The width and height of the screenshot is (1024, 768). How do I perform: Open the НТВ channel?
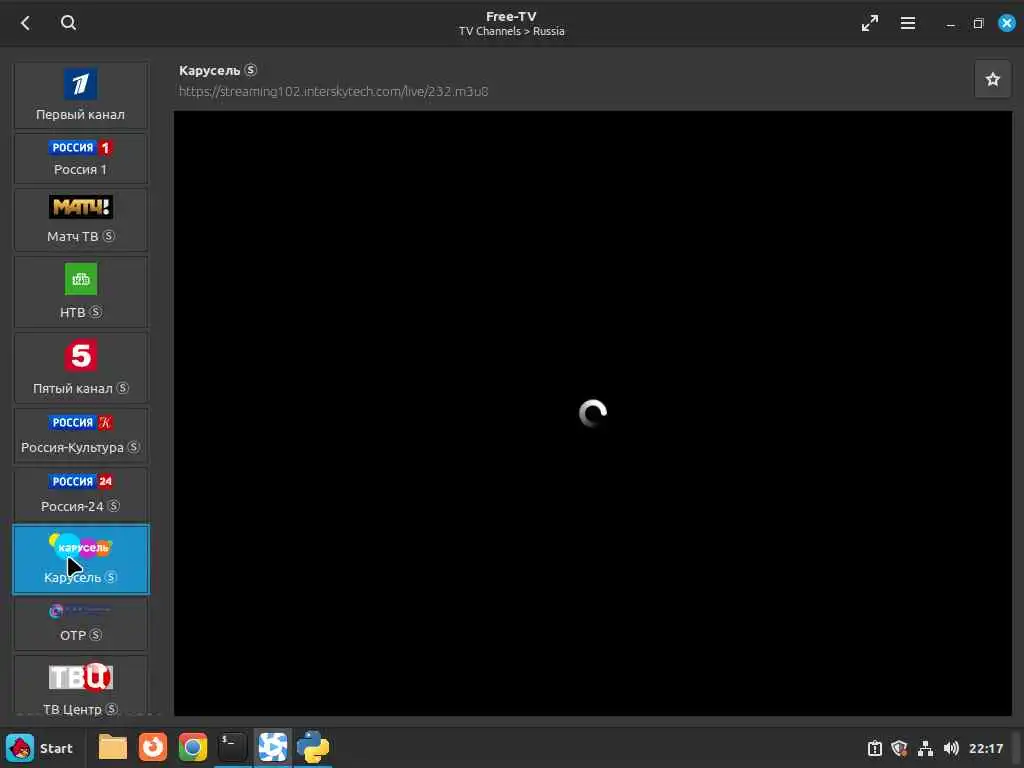pyautogui.click(x=81, y=292)
